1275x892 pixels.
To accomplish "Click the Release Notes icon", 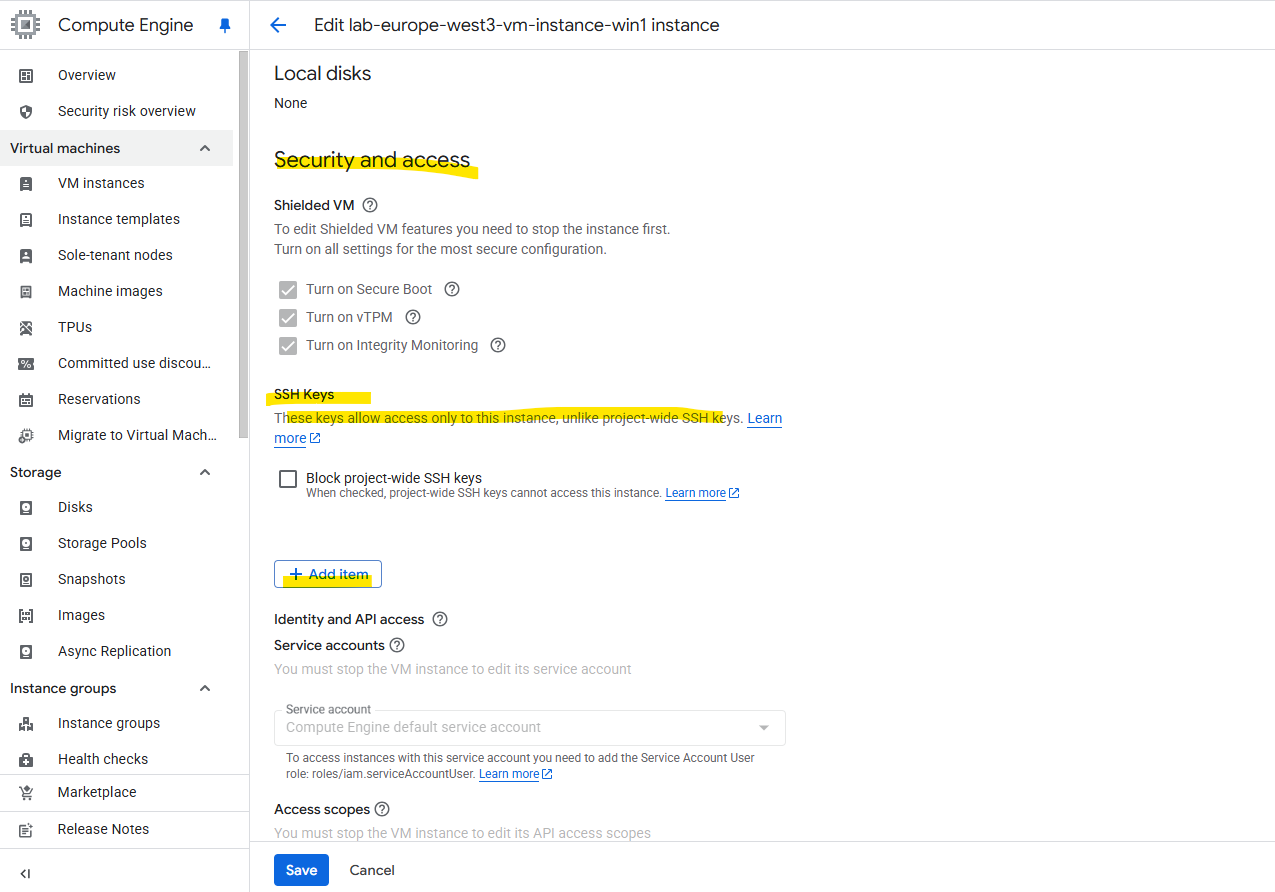I will [x=26, y=829].
